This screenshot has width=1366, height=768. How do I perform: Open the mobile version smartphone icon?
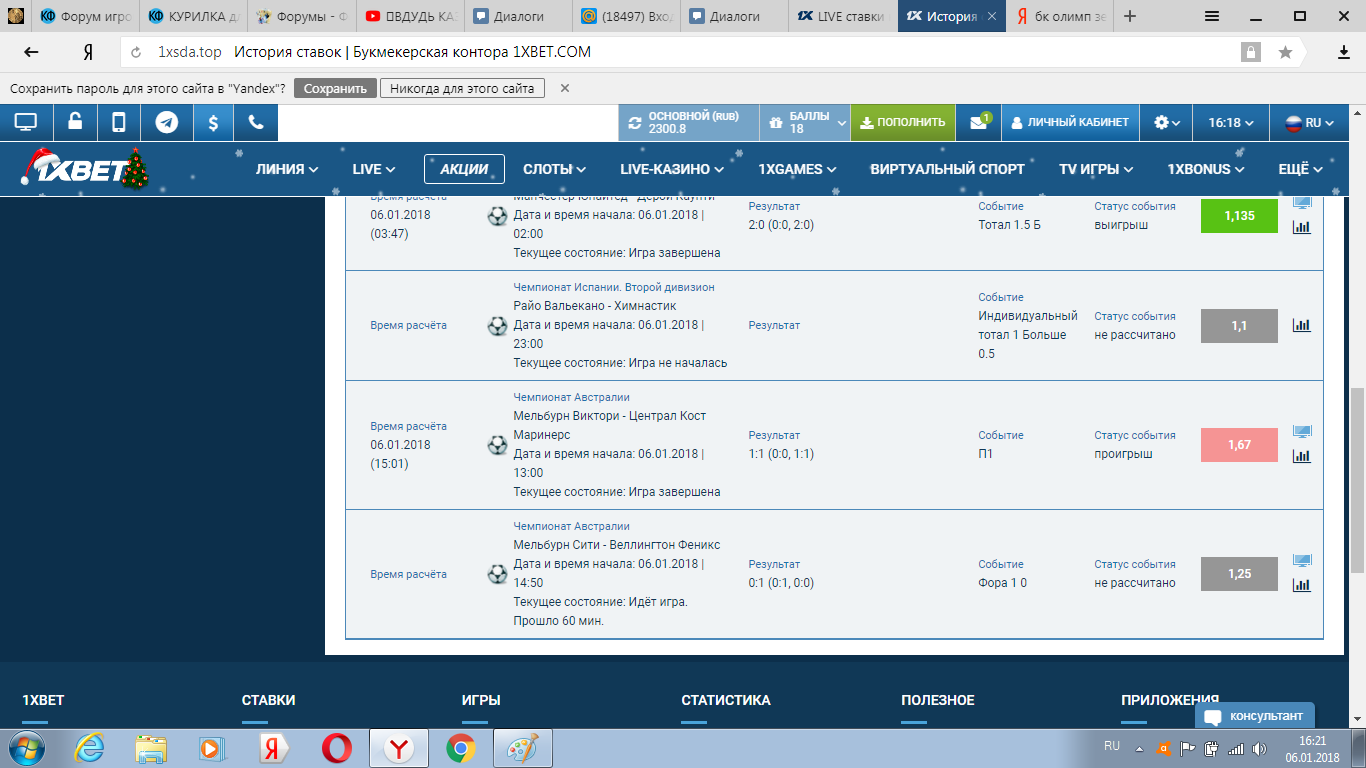point(118,122)
